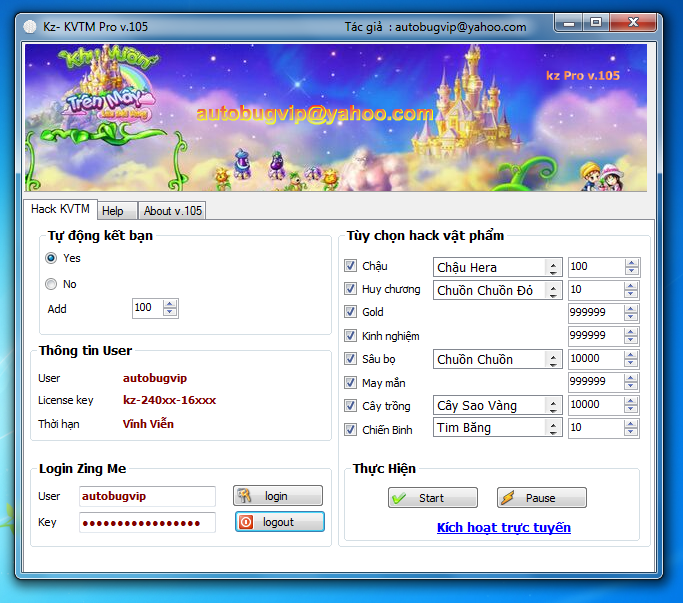Click the Start button

click(433, 498)
